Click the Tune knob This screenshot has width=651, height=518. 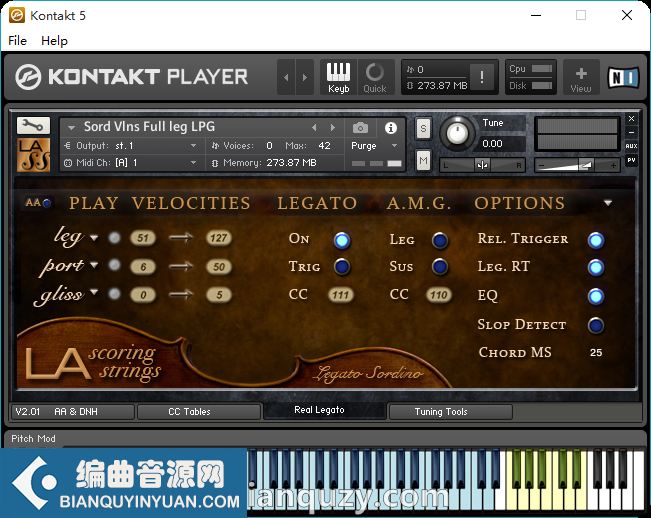click(457, 133)
